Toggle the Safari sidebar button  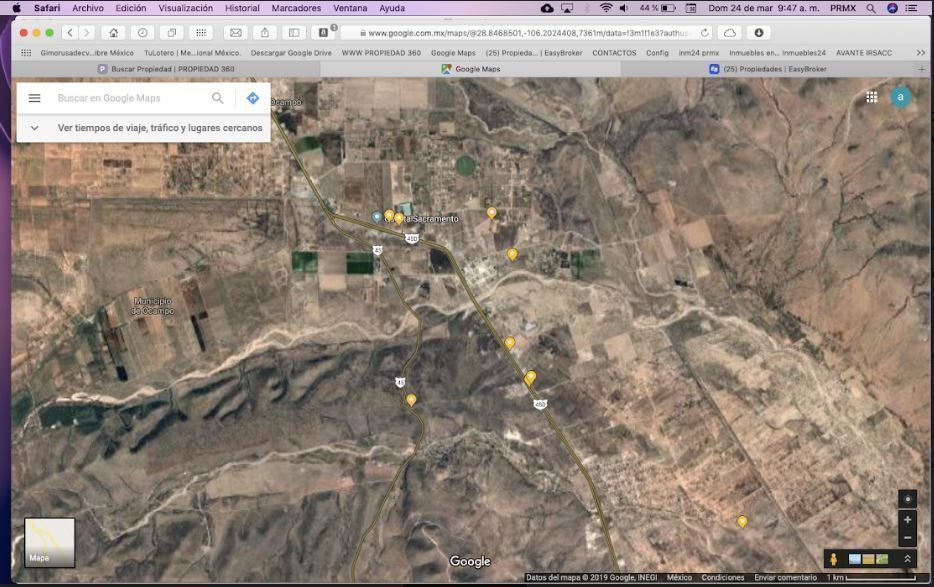click(x=294, y=33)
